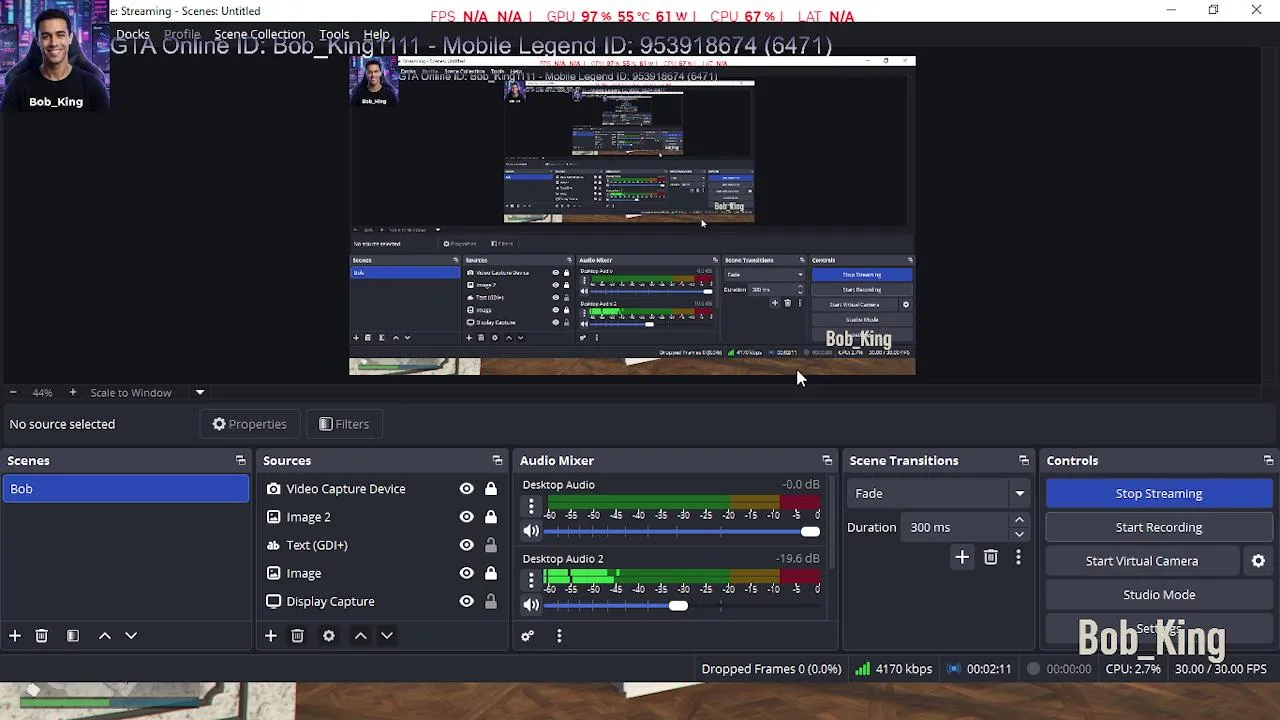1280x720 pixels.
Task: Adjust Desktop Audio 2 volume slider
Action: click(x=681, y=606)
